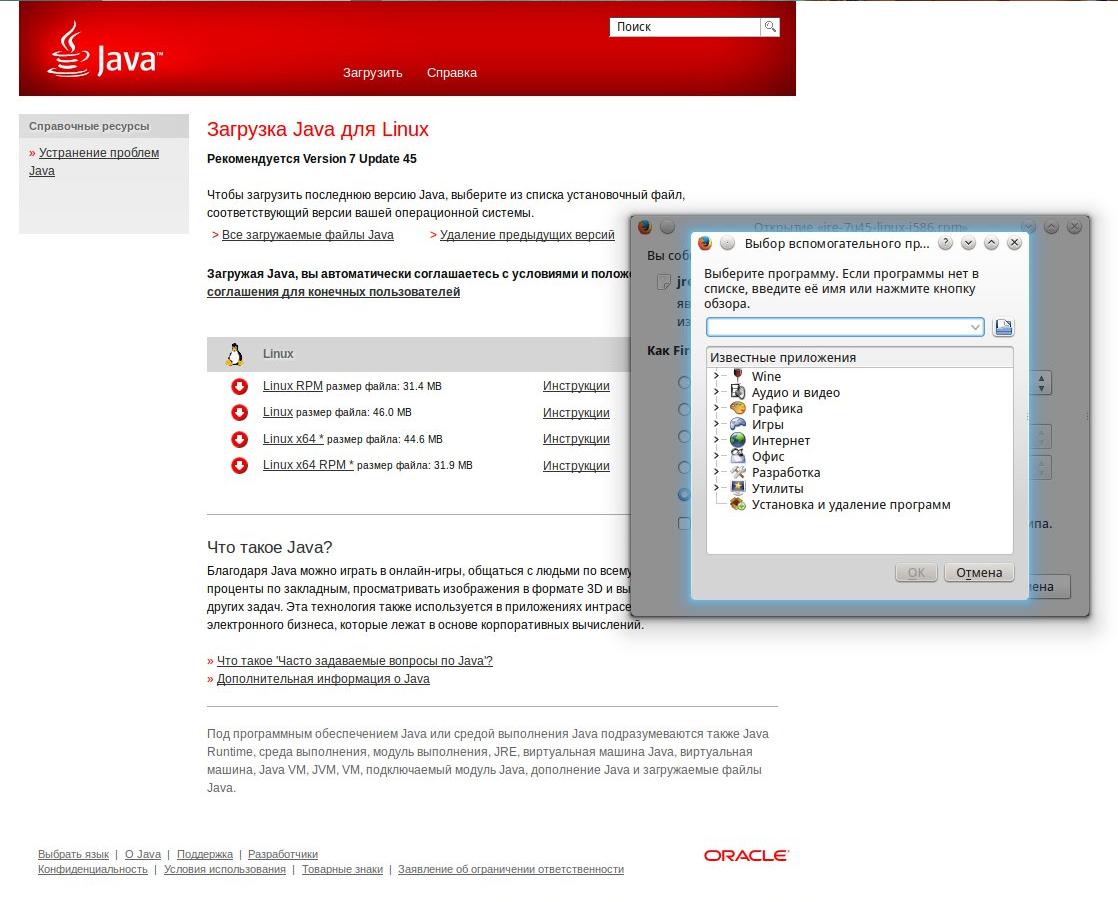
Task: Open соглашения для конечных пользователей link
Action: 333,292
